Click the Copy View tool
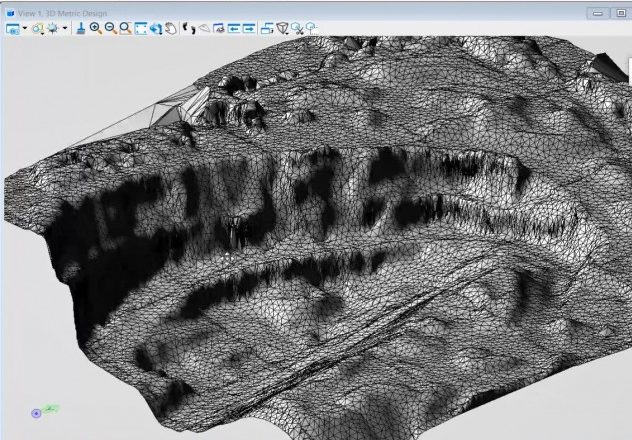The image size is (632, 440). tap(267, 29)
